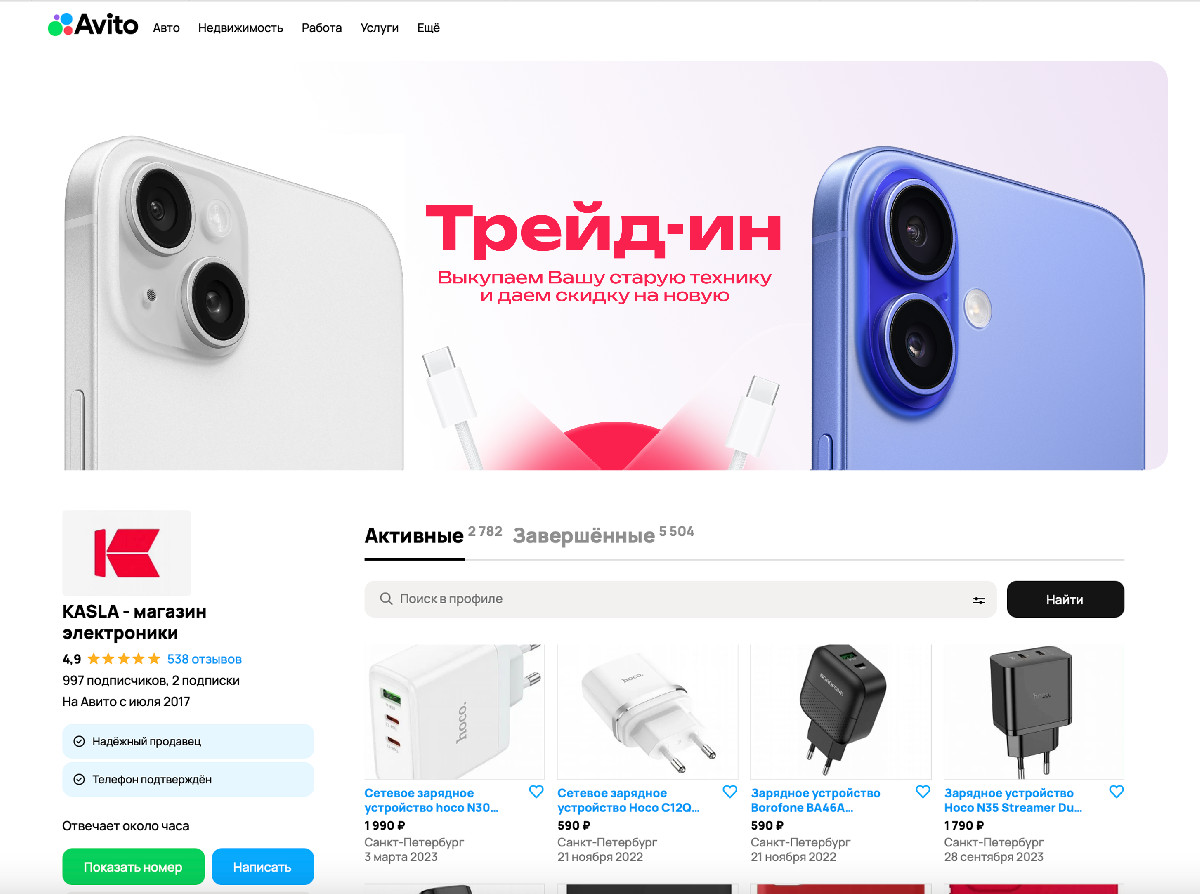The width and height of the screenshot is (1200, 894).
Task: Click the five-star rating icons
Action: [x=123, y=659]
